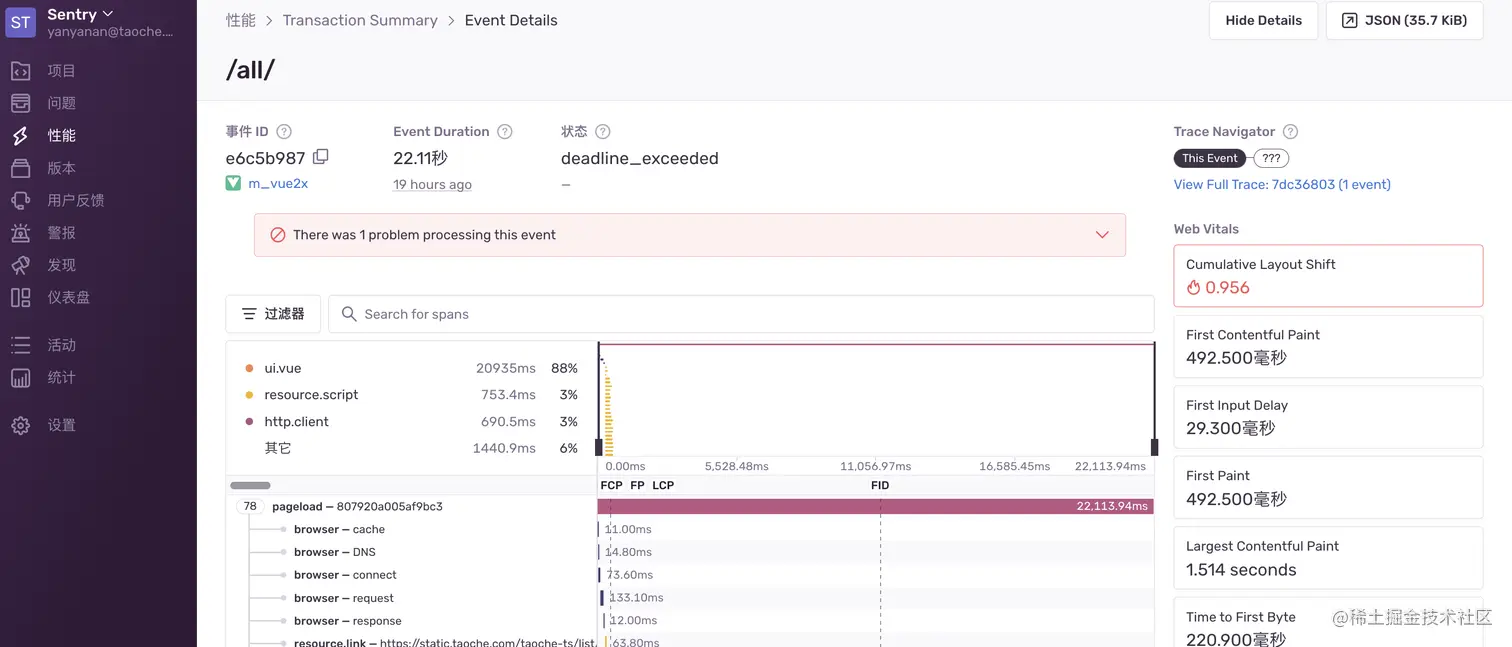Open the Dashboards (仪表盘) icon
Screen dimensions: 1512x647
(20, 297)
